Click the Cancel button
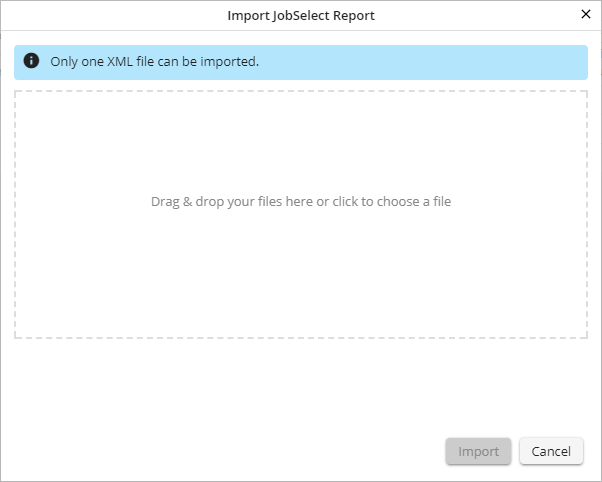Image resolution: width=602 pixels, height=482 pixels. click(x=551, y=451)
